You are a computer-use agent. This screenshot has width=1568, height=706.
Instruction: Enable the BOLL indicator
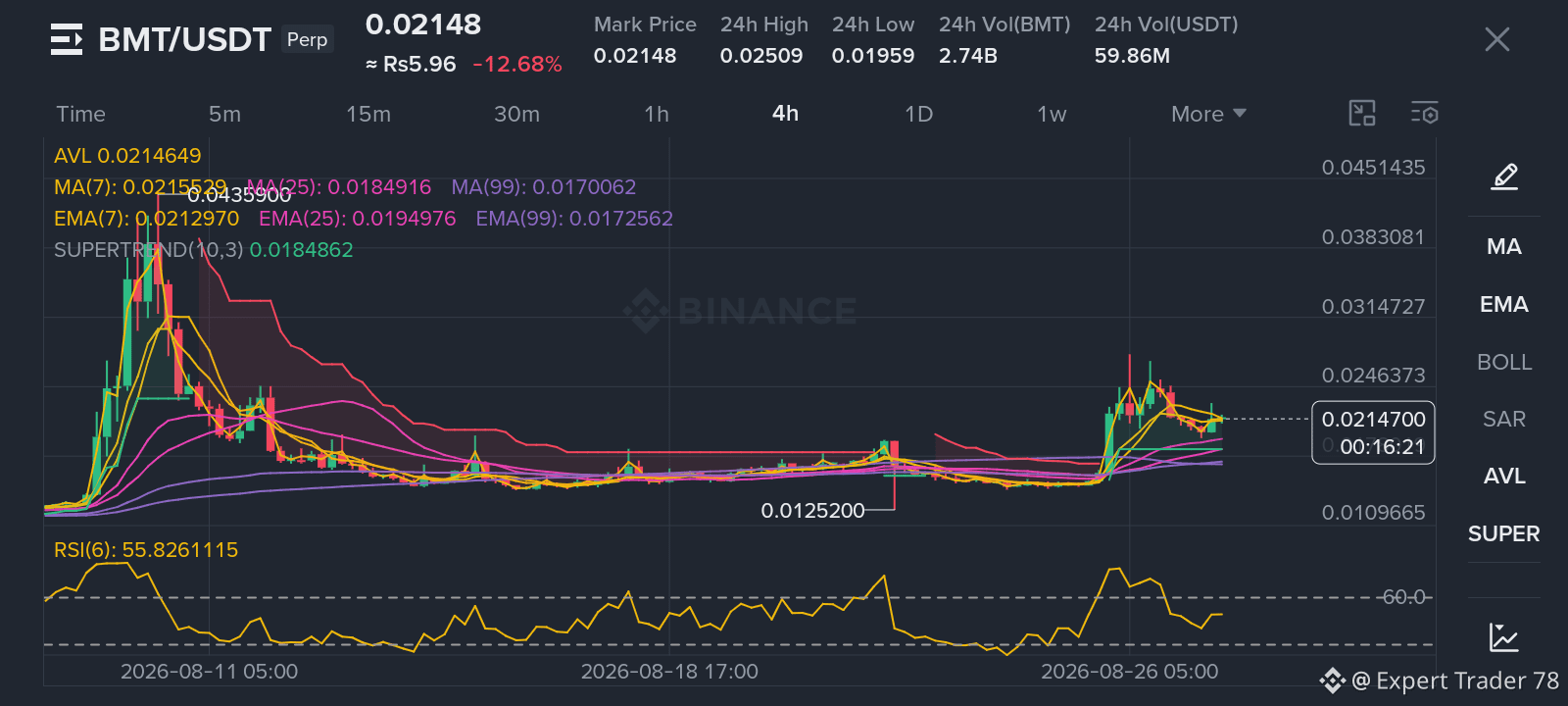[1504, 362]
